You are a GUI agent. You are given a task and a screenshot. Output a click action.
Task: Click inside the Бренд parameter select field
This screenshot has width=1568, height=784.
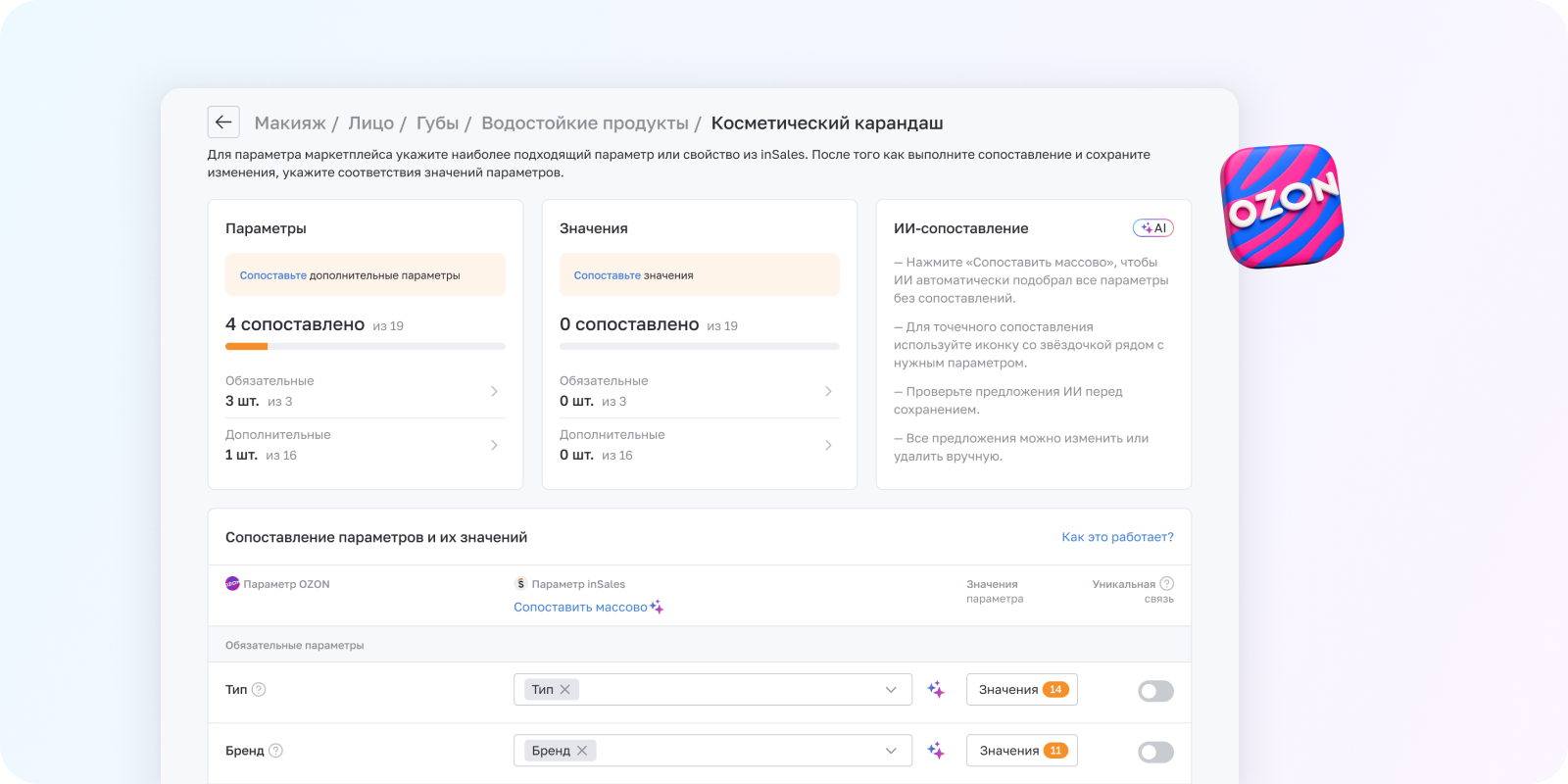pos(712,751)
